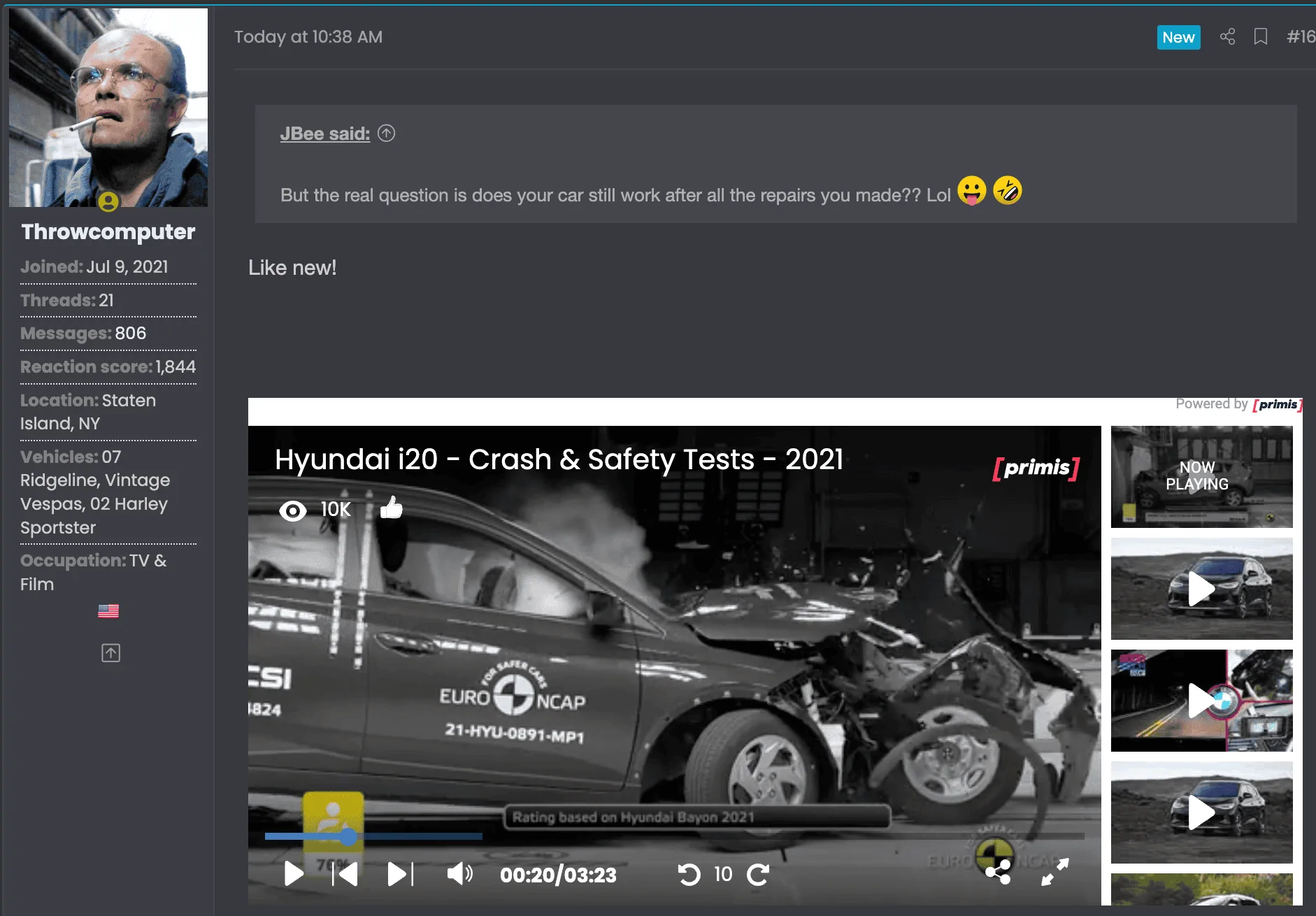Play the Hyundai i20 crash test video
1316x916 pixels.
coord(294,874)
